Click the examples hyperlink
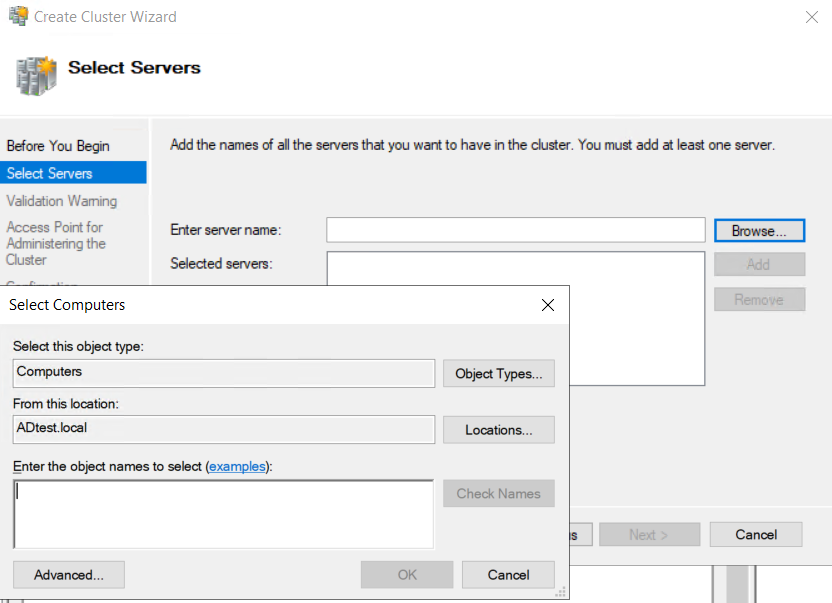 (x=237, y=466)
